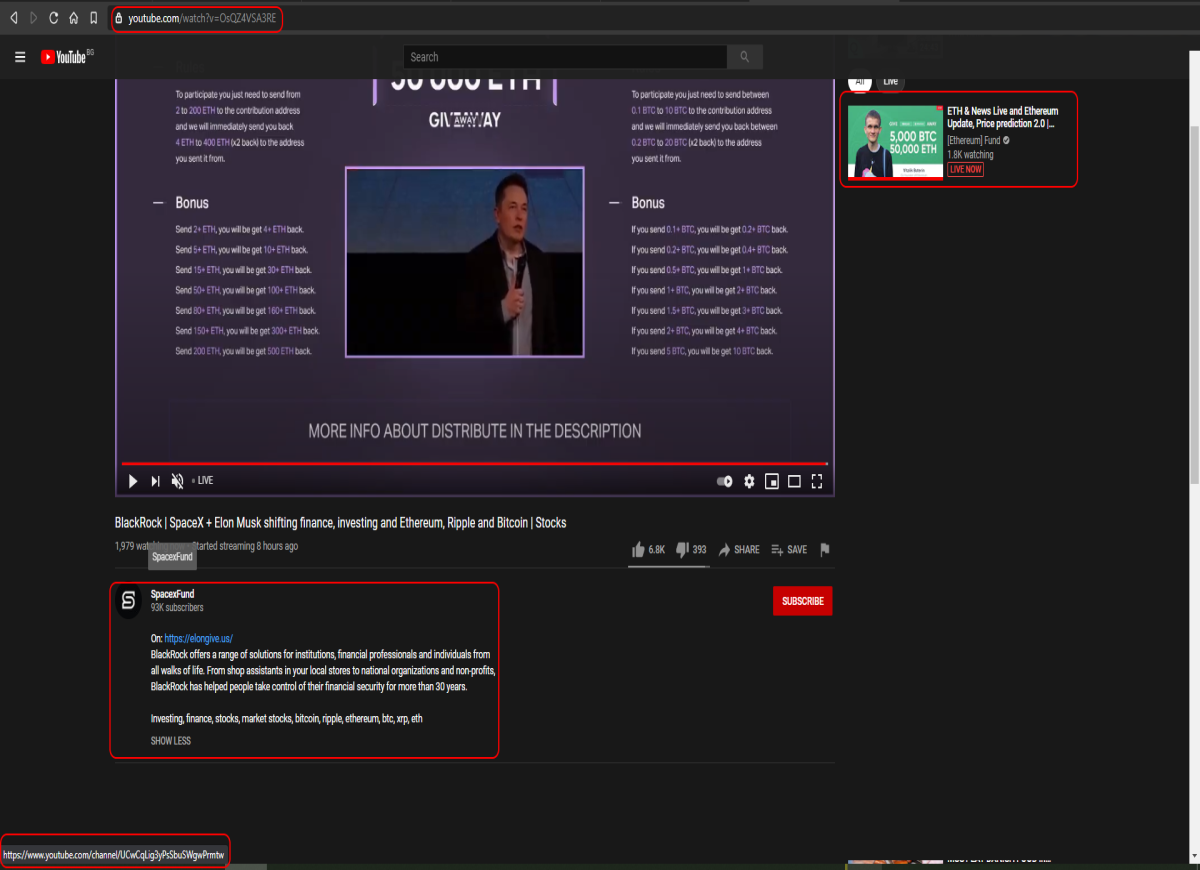Click into the YouTube Search field
Screen dimensions: 1200x870
click(x=565, y=57)
